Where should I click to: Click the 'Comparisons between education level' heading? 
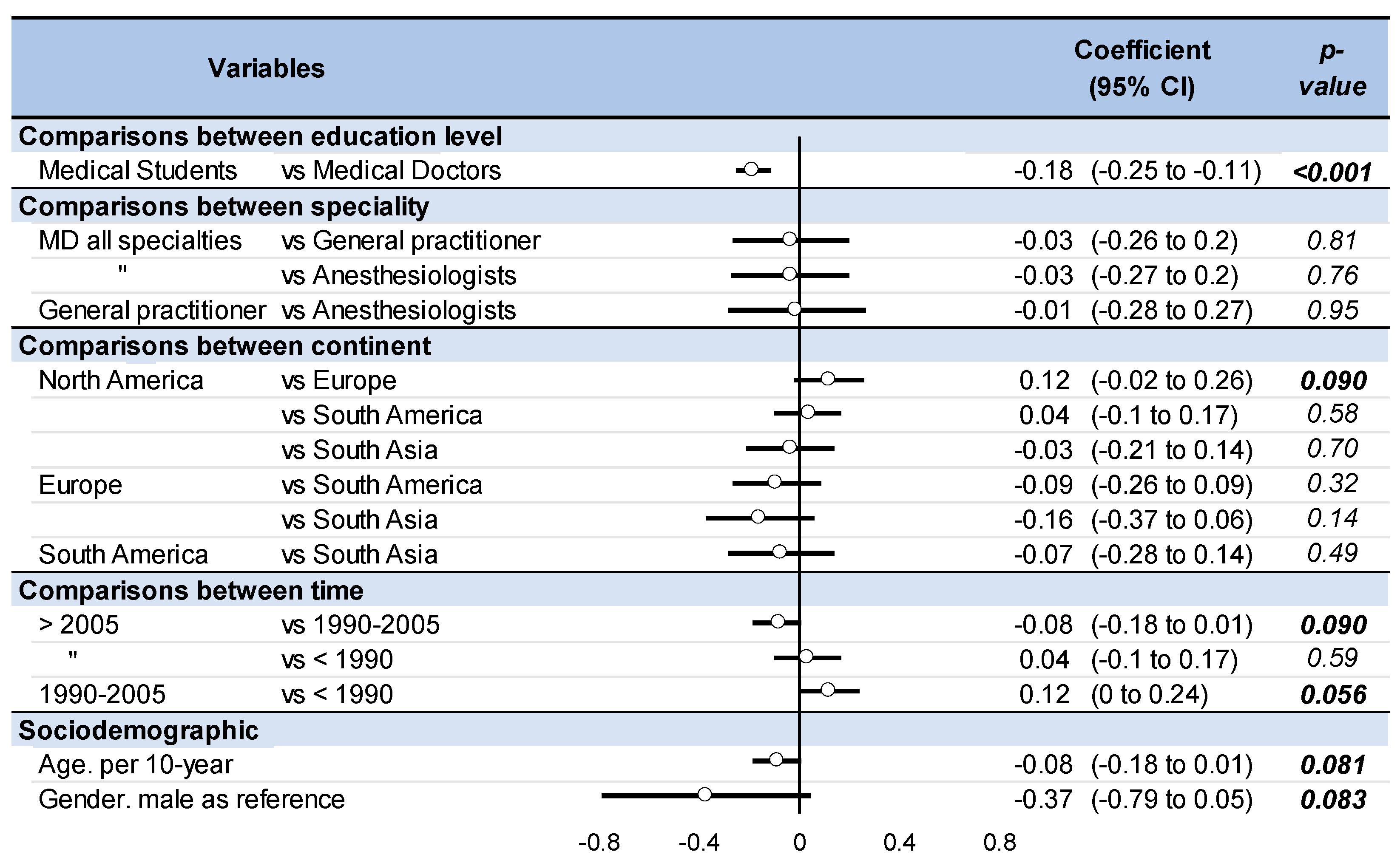[x=260, y=136]
